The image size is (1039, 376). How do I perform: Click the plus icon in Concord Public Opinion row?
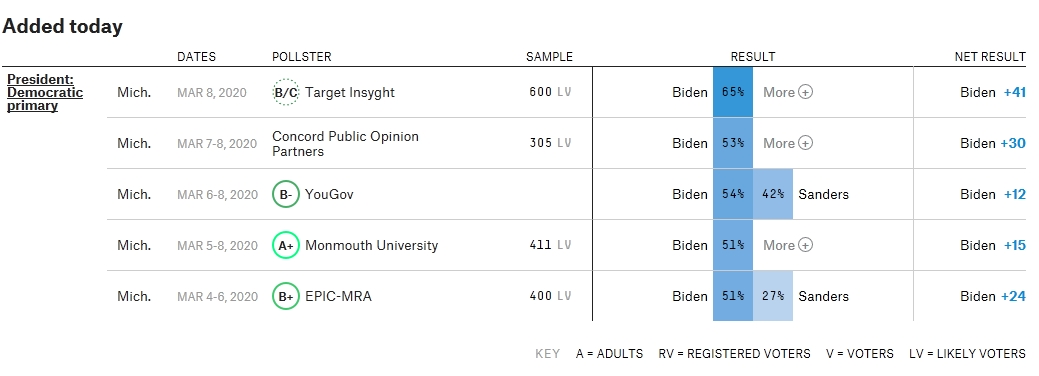pyautogui.click(x=805, y=143)
